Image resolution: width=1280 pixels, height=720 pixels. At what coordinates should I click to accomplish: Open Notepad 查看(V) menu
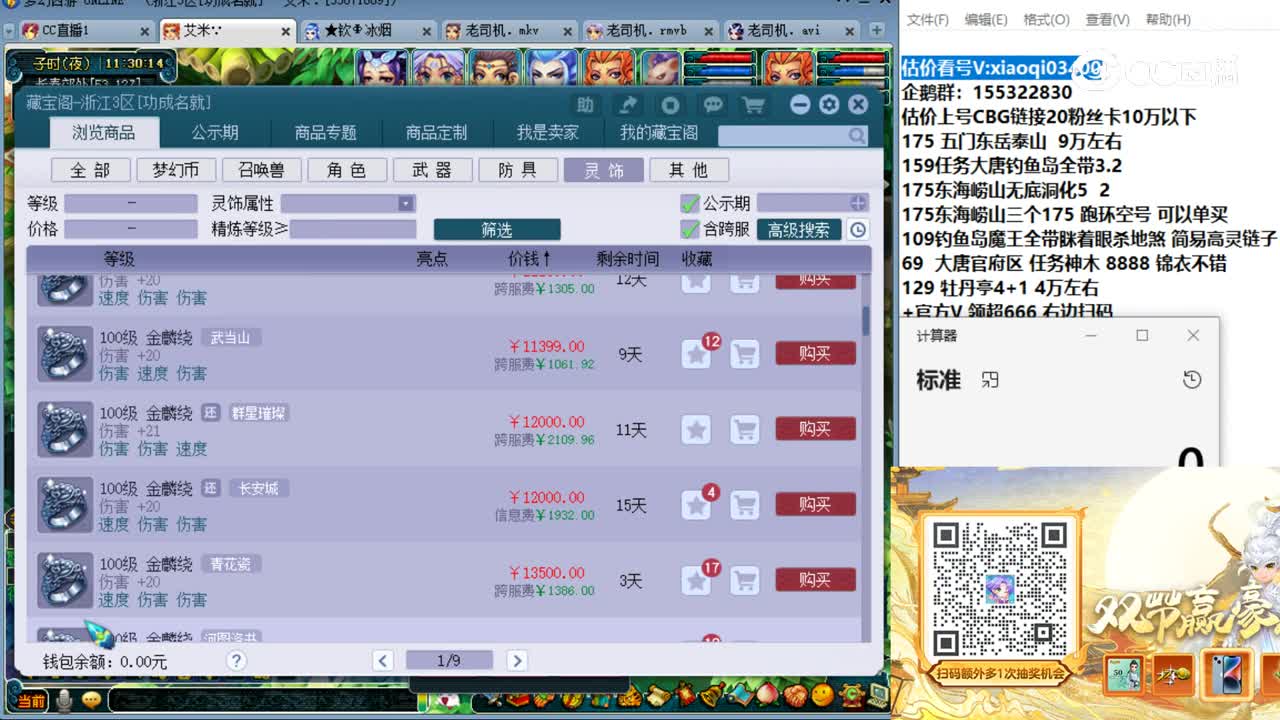point(1107,19)
